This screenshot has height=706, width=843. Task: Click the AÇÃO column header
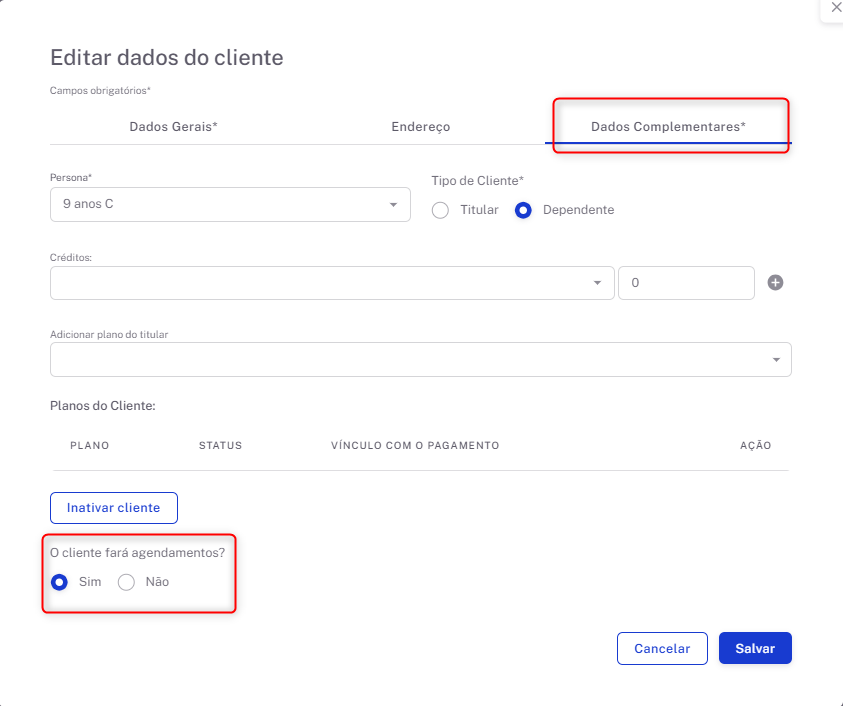[755, 446]
